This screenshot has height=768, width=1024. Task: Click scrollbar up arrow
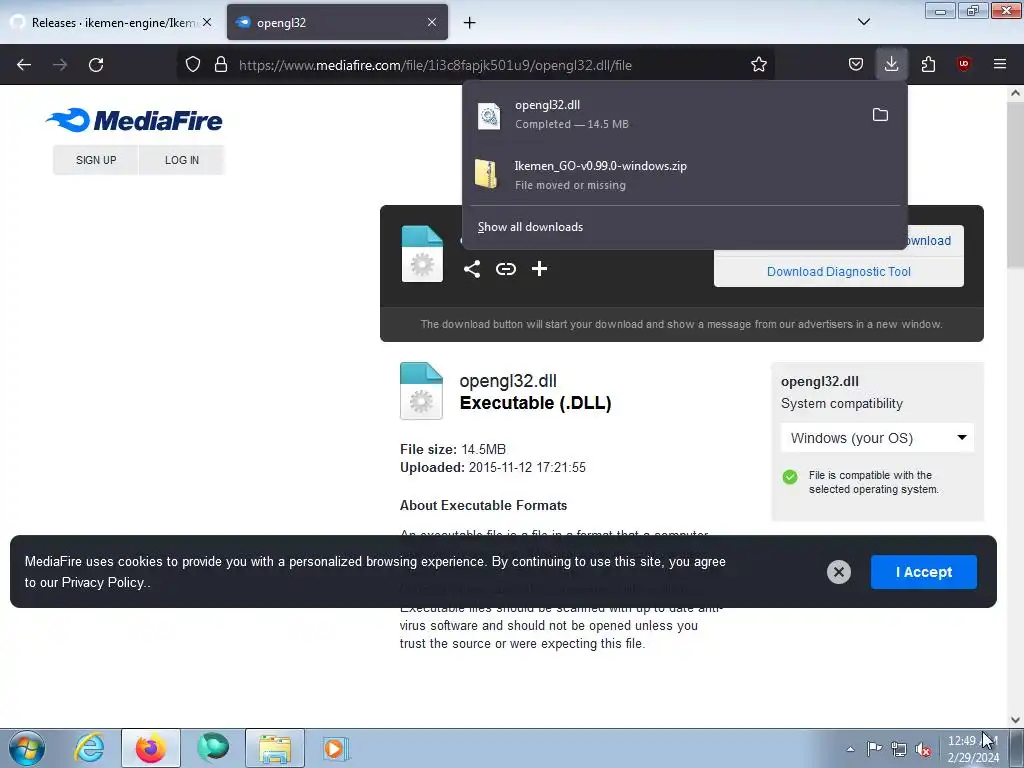click(x=1015, y=93)
